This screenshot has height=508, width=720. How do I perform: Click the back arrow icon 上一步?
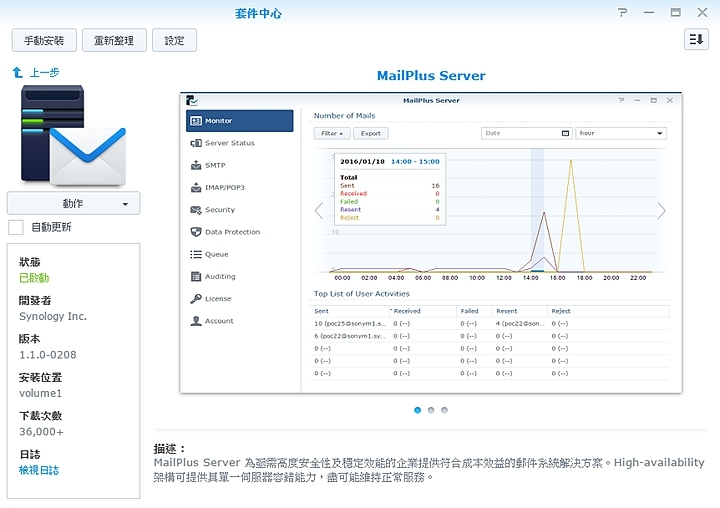(x=17, y=73)
